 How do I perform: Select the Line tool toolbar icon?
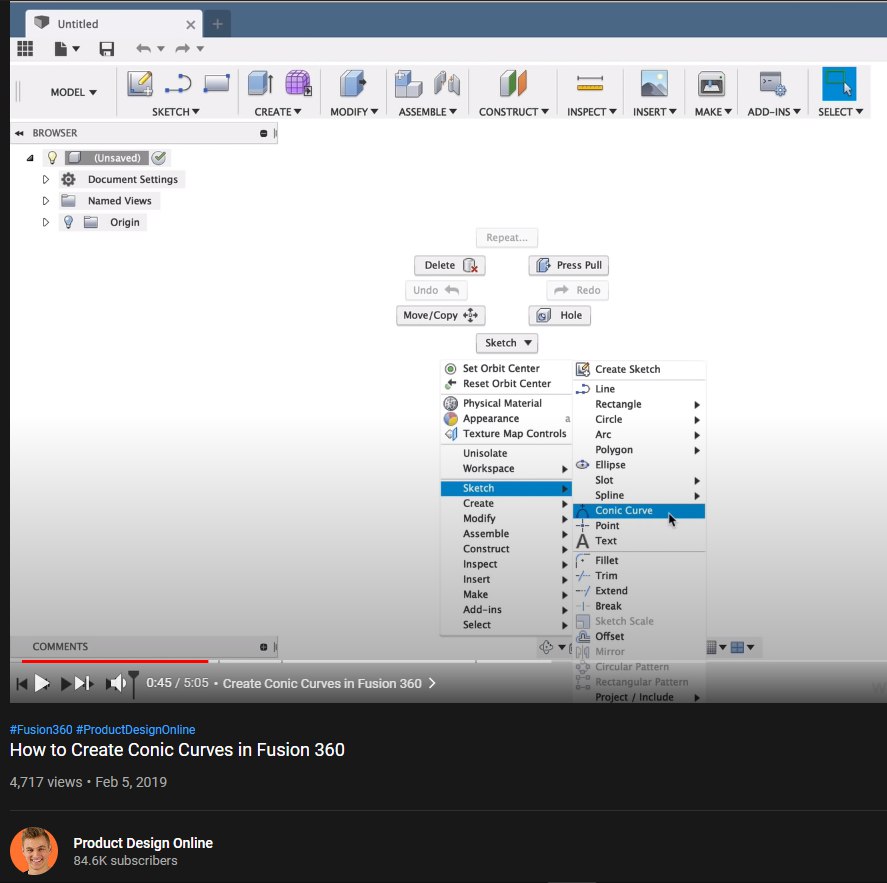click(178, 84)
